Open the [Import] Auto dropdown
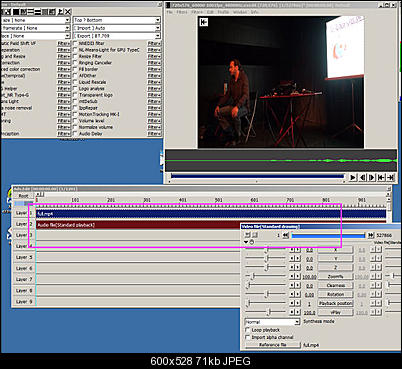This screenshot has height=369, width=402. (117, 28)
